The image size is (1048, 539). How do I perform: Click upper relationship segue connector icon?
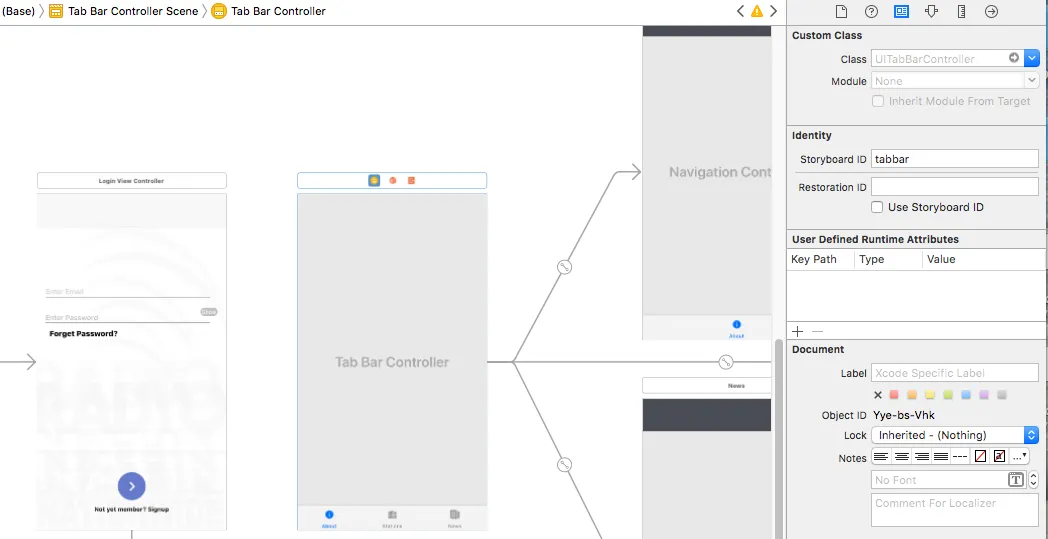[x=565, y=267]
